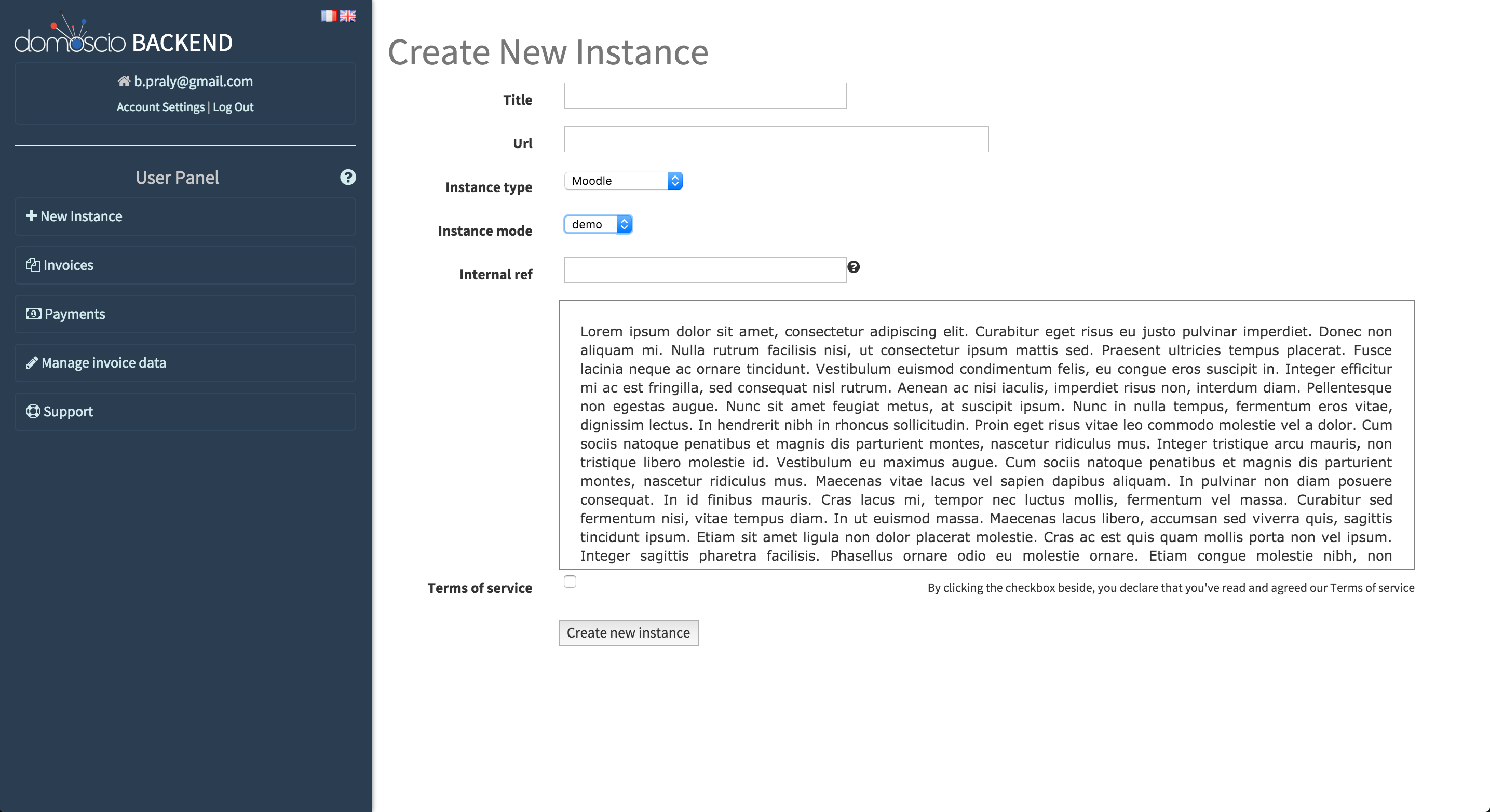Open the Invoices menu item
The height and width of the screenshot is (812, 1490).
[68, 265]
